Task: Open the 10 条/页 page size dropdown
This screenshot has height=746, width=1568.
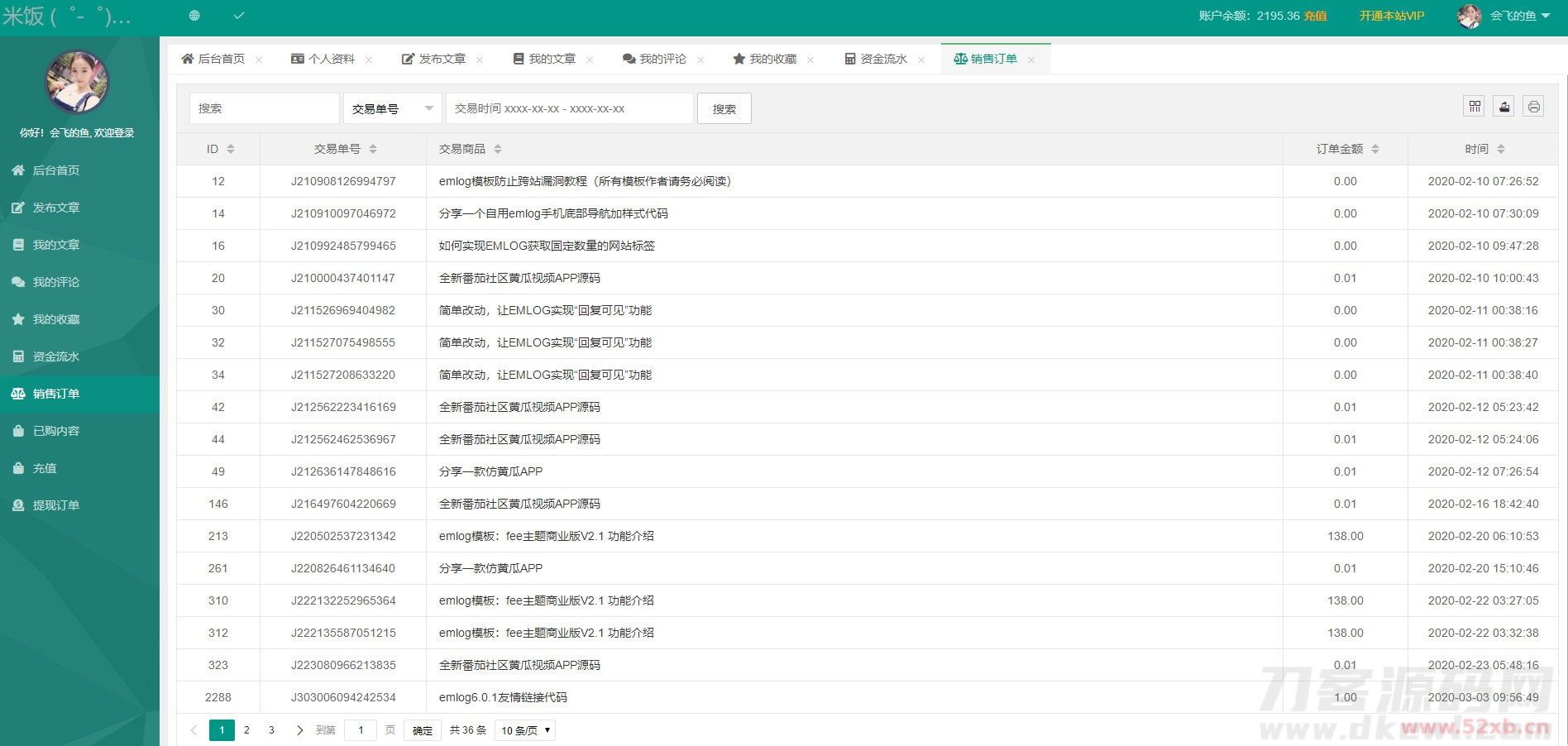Action: (x=525, y=730)
